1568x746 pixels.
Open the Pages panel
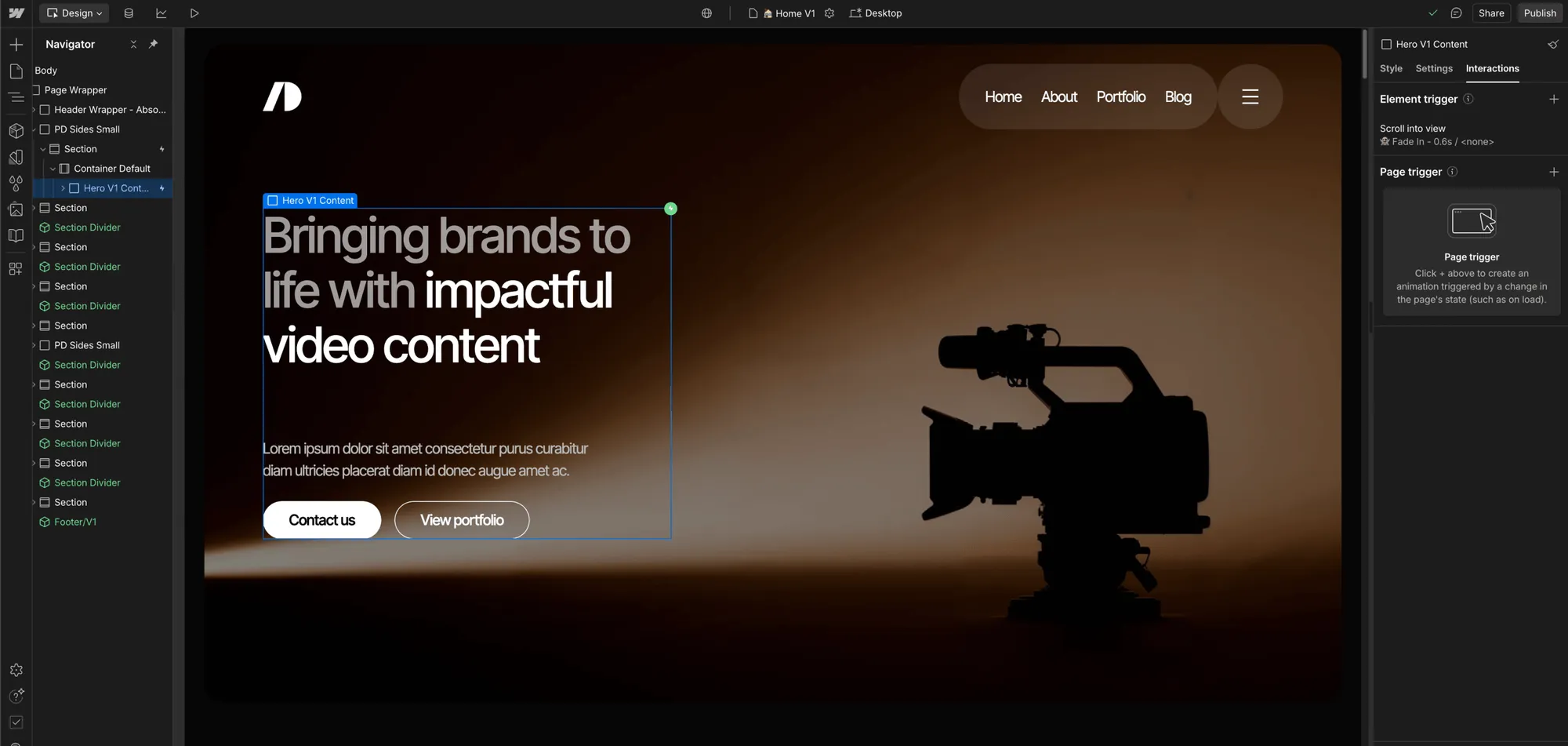coord(16,71)
